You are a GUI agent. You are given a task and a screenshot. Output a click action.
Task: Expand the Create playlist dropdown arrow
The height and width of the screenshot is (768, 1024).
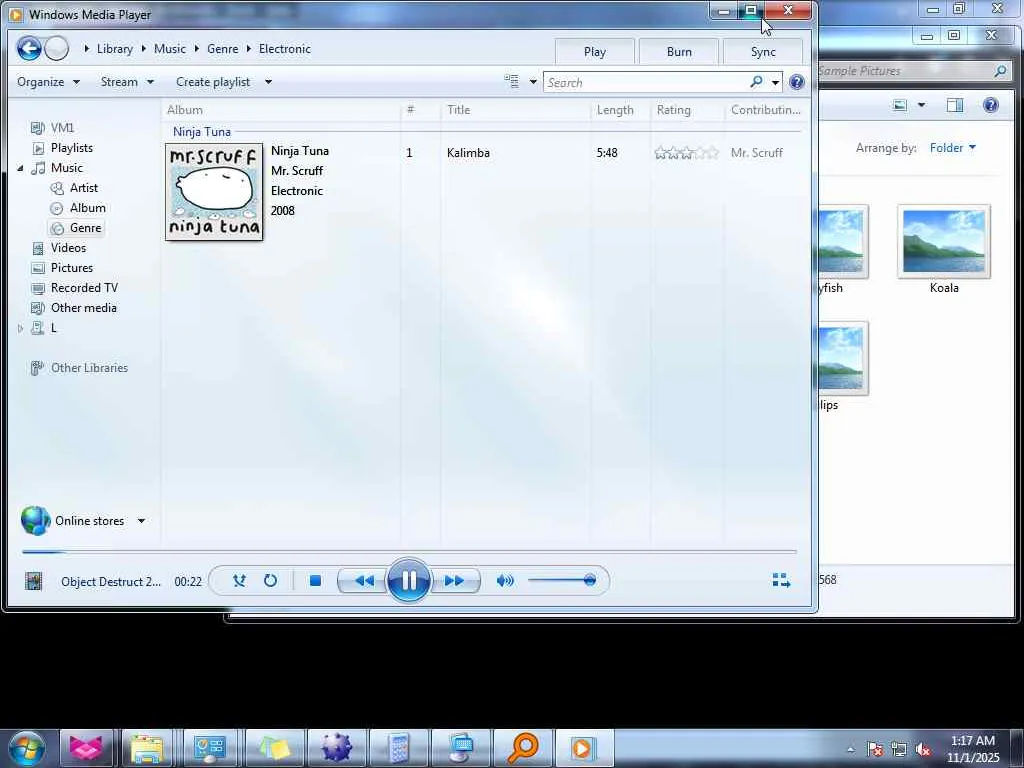point(268,82)
